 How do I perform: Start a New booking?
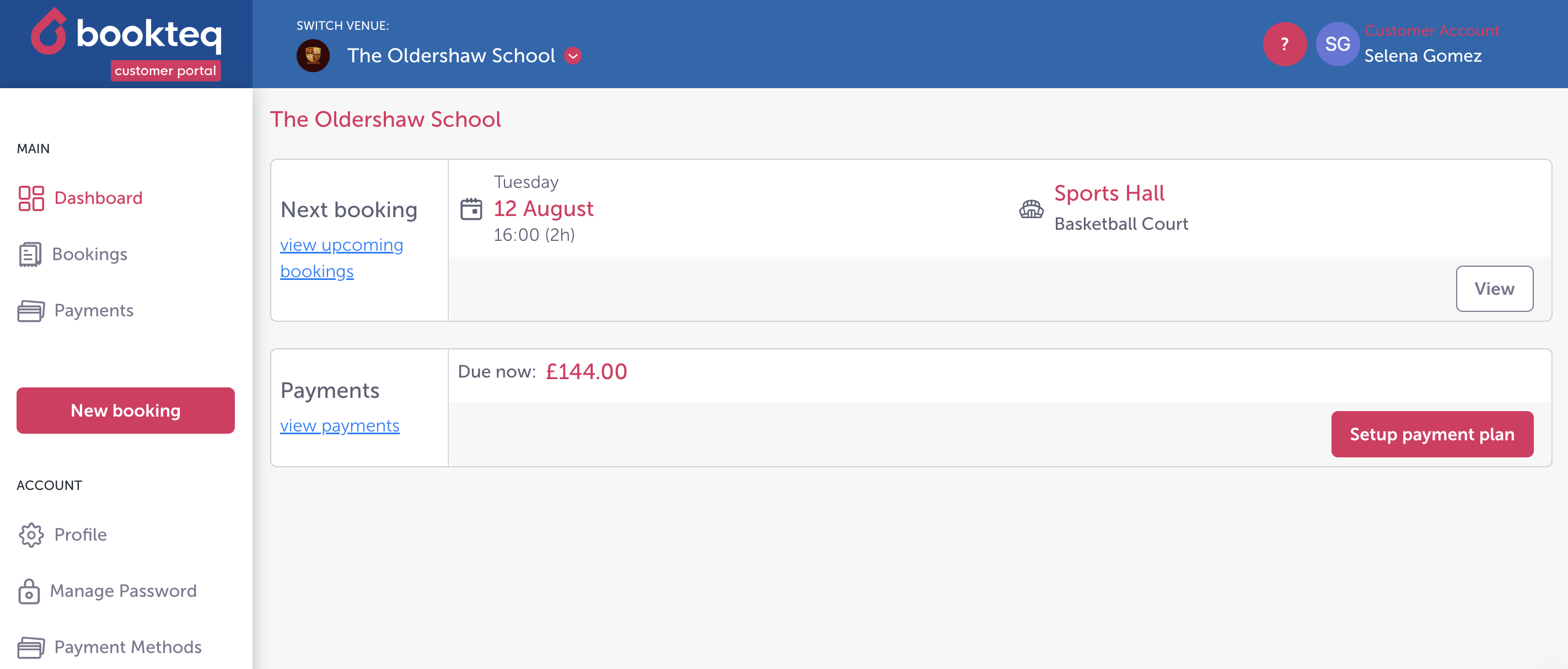125,411
